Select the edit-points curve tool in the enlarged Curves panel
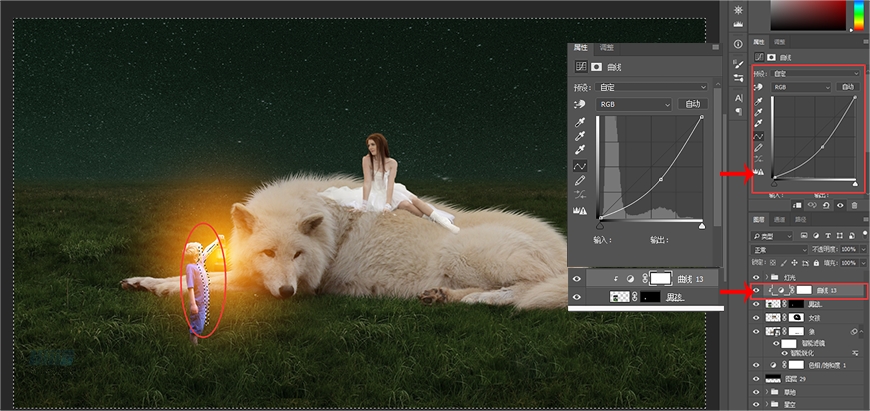This screenshot has height=411, width=870. (x=580, y=165)
